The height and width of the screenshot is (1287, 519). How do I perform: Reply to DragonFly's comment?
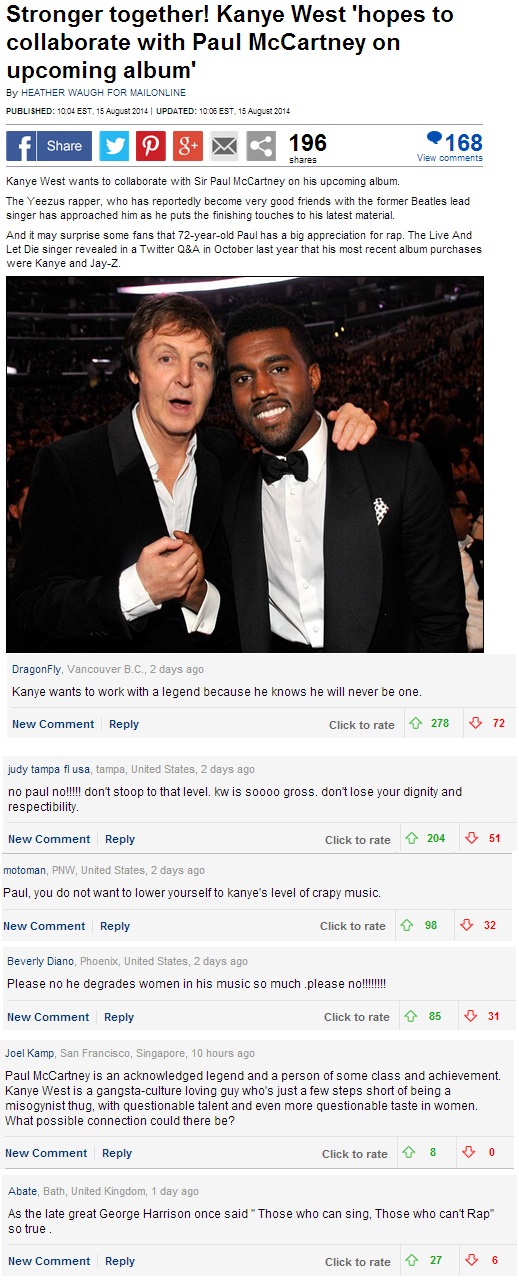click(124, 724)
